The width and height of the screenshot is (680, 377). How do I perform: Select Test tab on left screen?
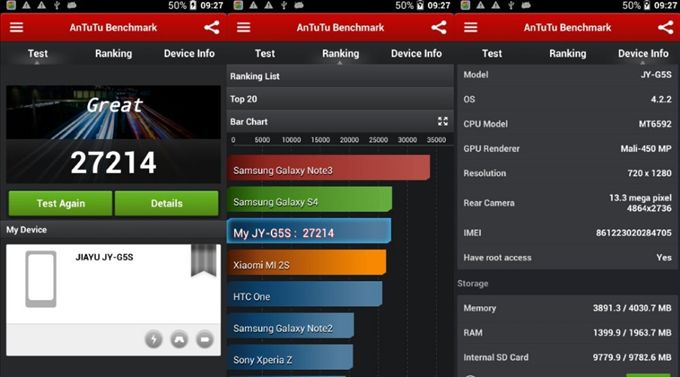pos(38,53)
